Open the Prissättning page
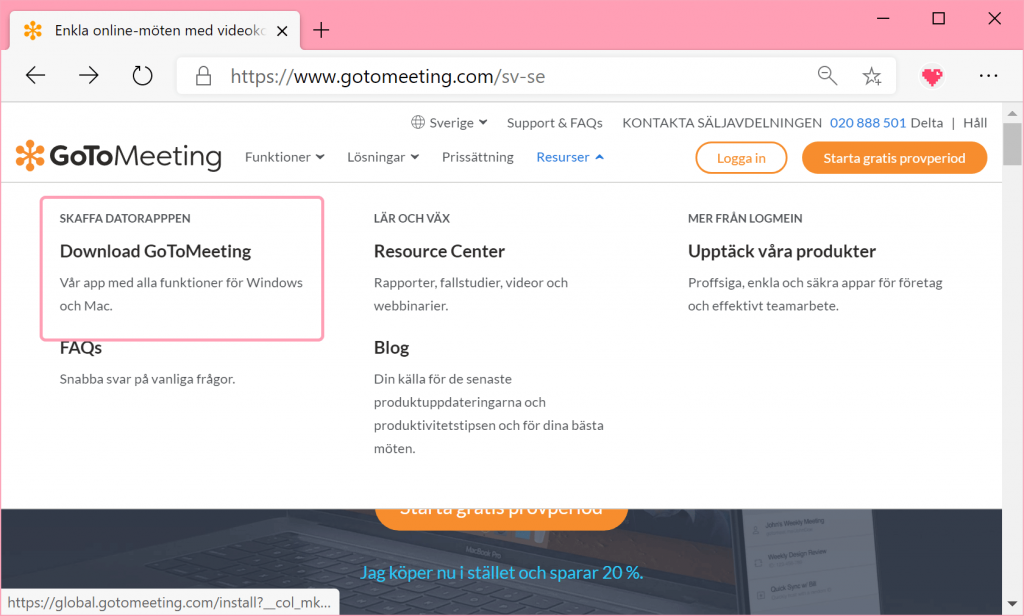Viewport: 1024px width, 616px height. [x=477, y=157]
